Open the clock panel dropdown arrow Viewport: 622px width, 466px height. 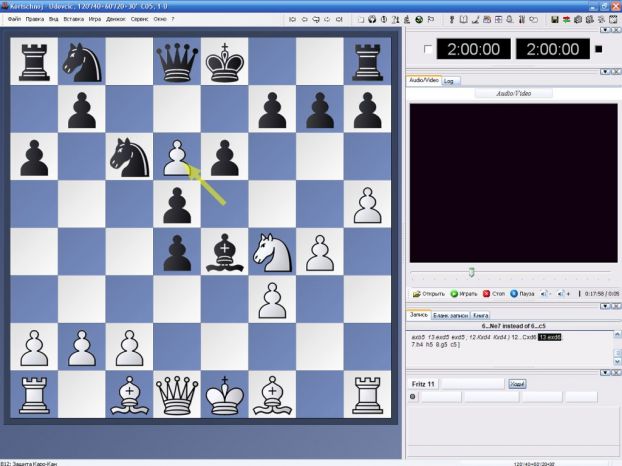click(605, 30)
